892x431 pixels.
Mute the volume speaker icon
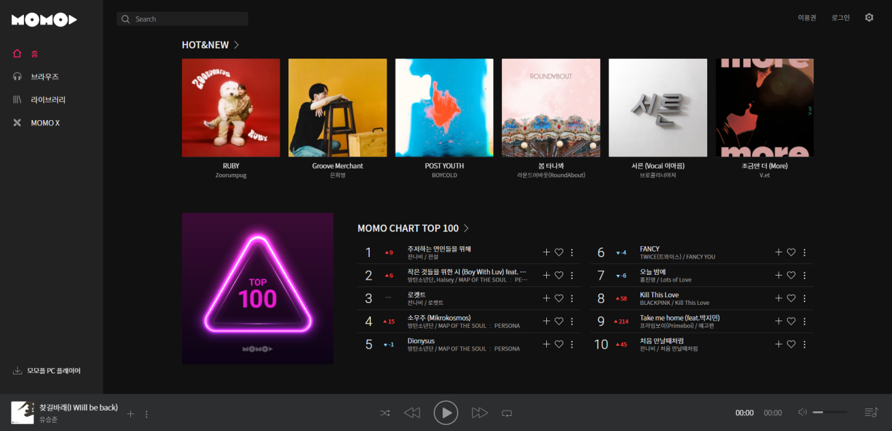pos(803,412)
